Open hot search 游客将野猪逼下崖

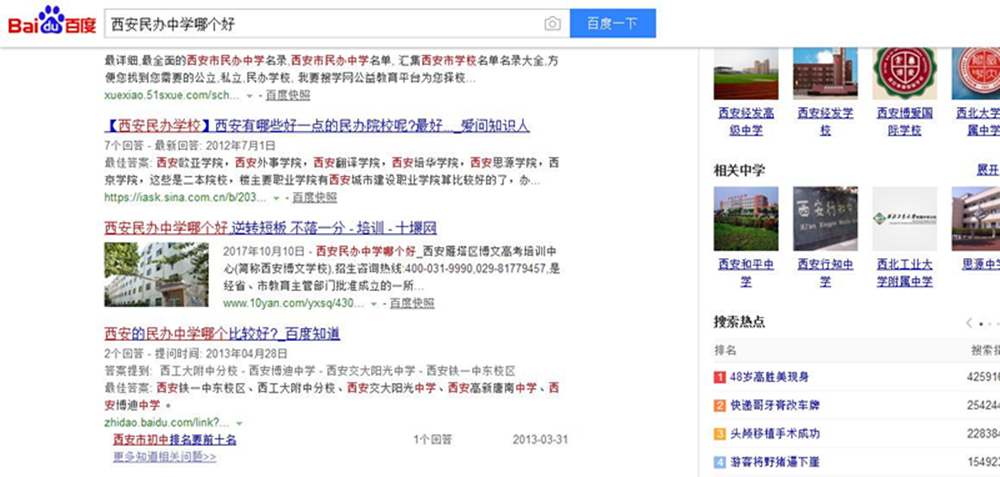[x=775, y=462]
